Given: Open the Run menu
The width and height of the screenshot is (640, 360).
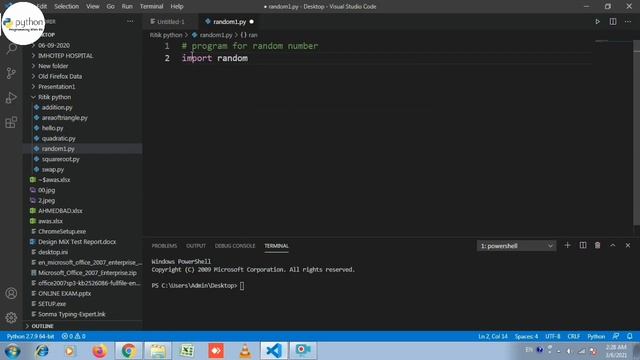Looking at the screenshot, I should [x=127, y=7].
